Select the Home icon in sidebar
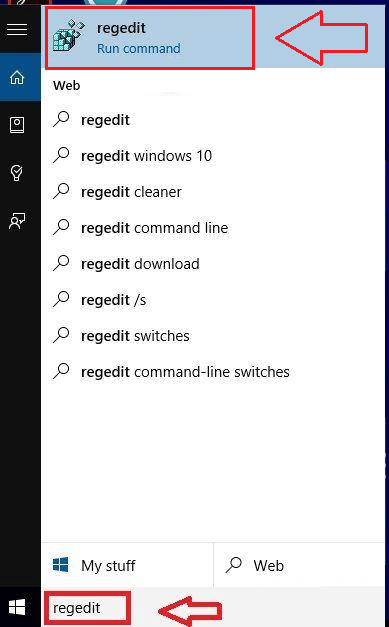389x627 pixels. [x=17, y=77]
